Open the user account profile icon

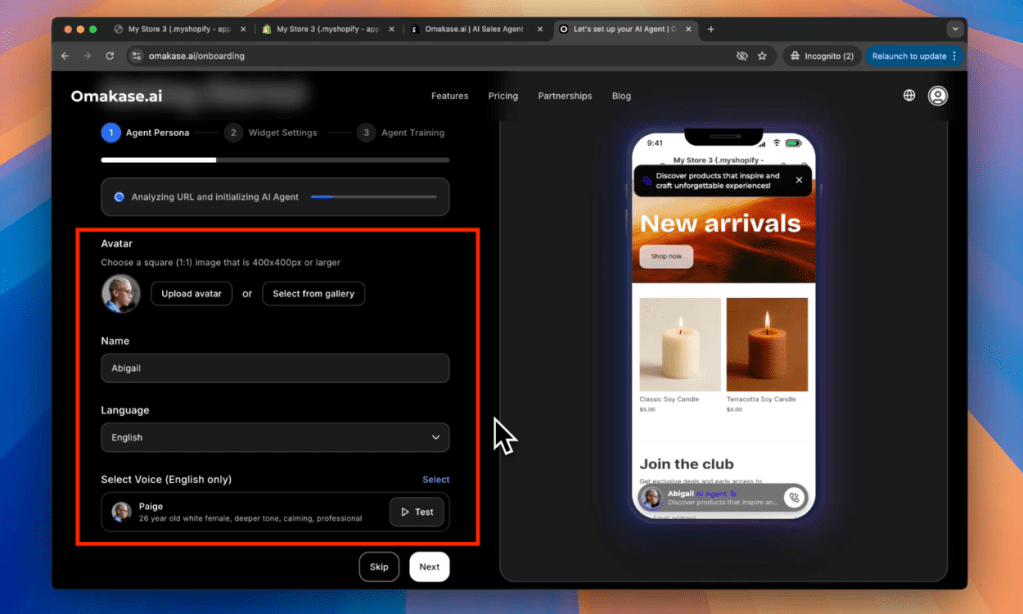tap(937, 96)
